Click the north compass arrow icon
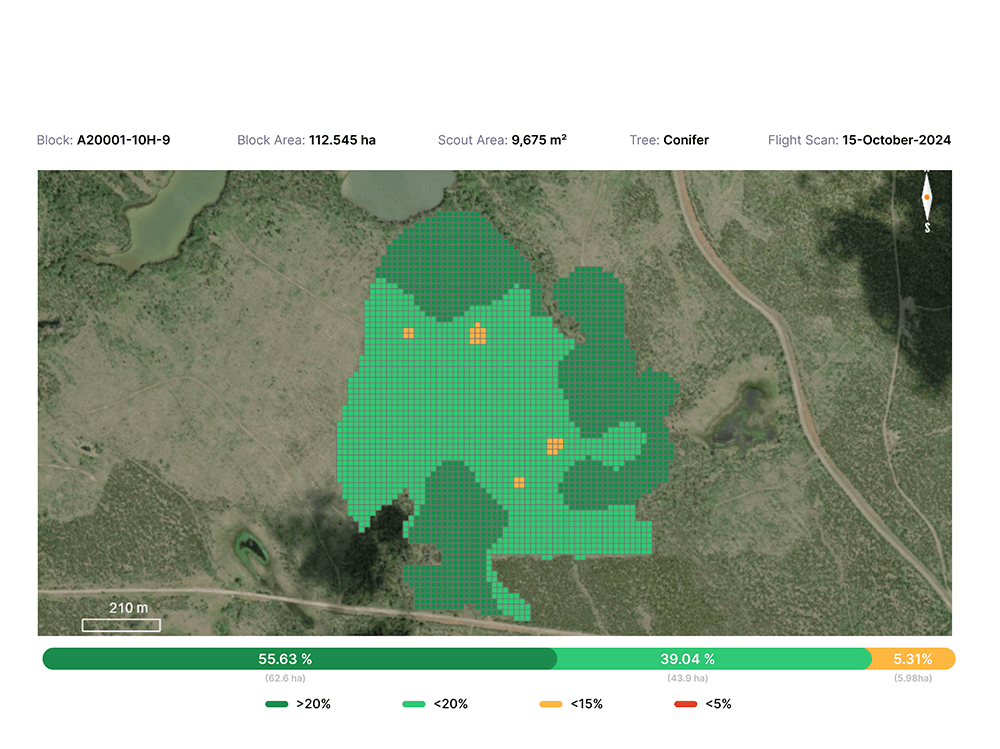This screenshot has height=749, width=1000. click(x=927, y=201)
